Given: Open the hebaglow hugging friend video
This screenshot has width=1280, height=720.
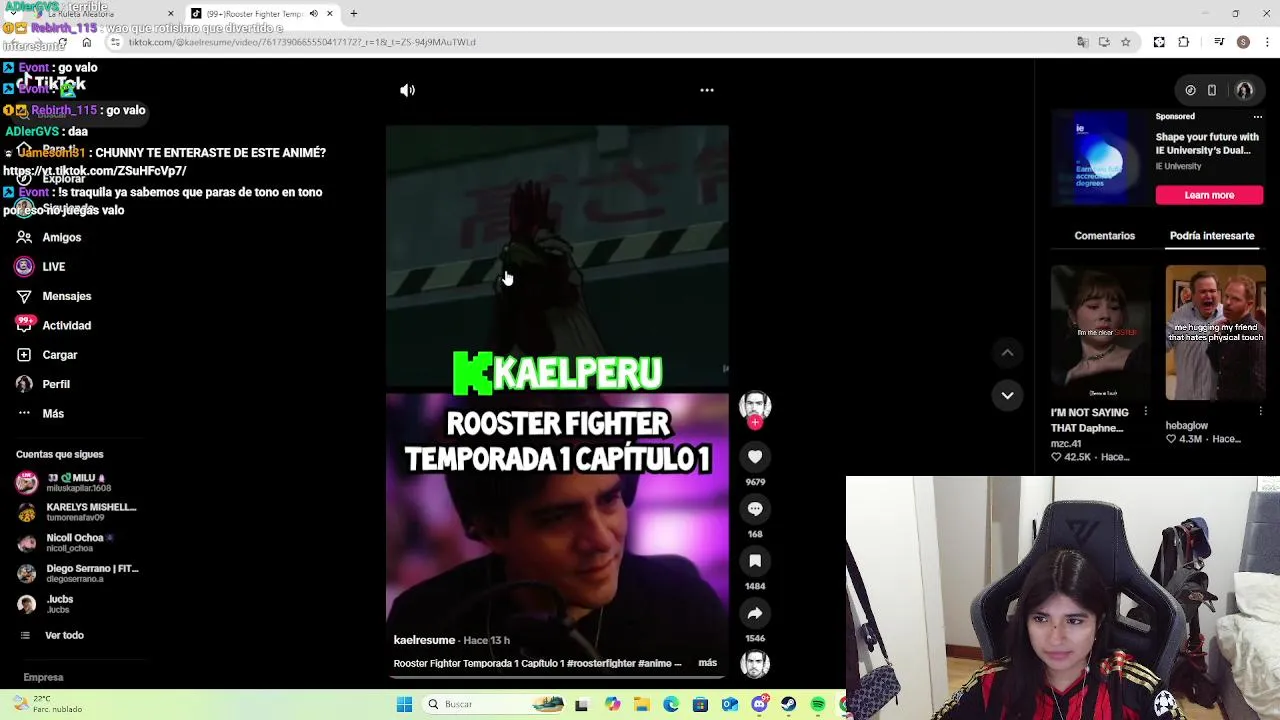Looking at the screenshot, I should 1215,333.
